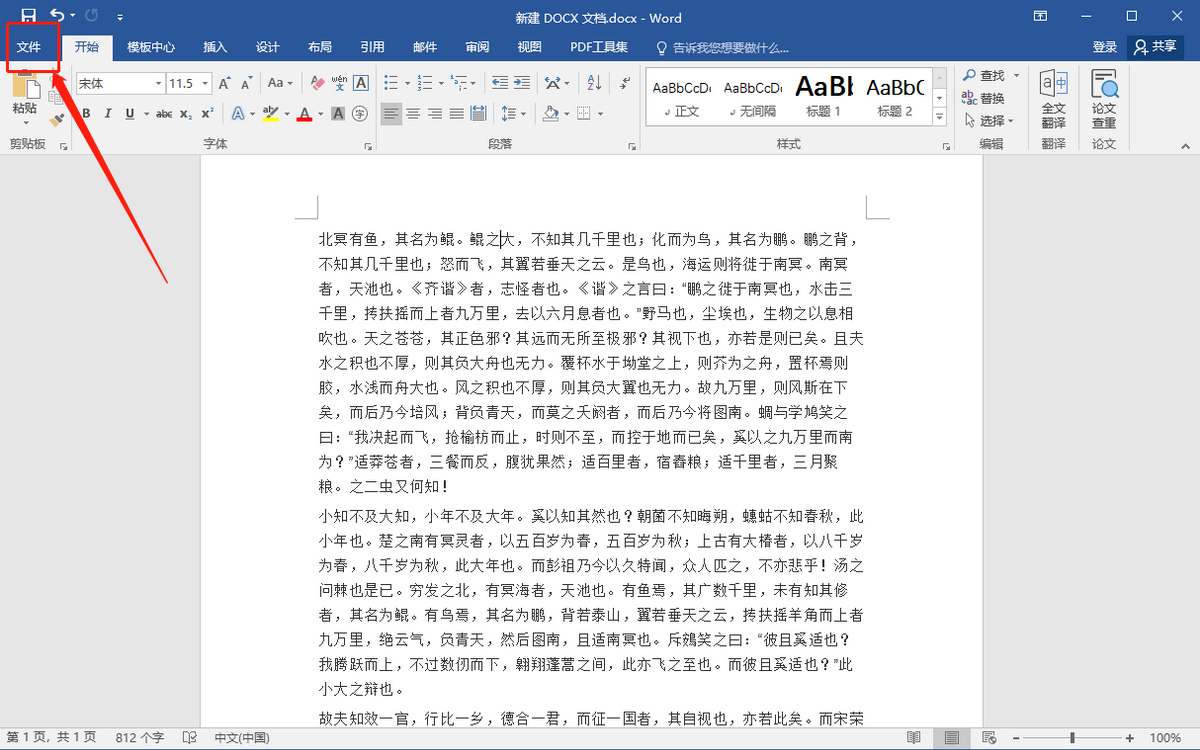Click 登录 sign in link
Screen dimensions: 1200x750
pos(1105,47)
